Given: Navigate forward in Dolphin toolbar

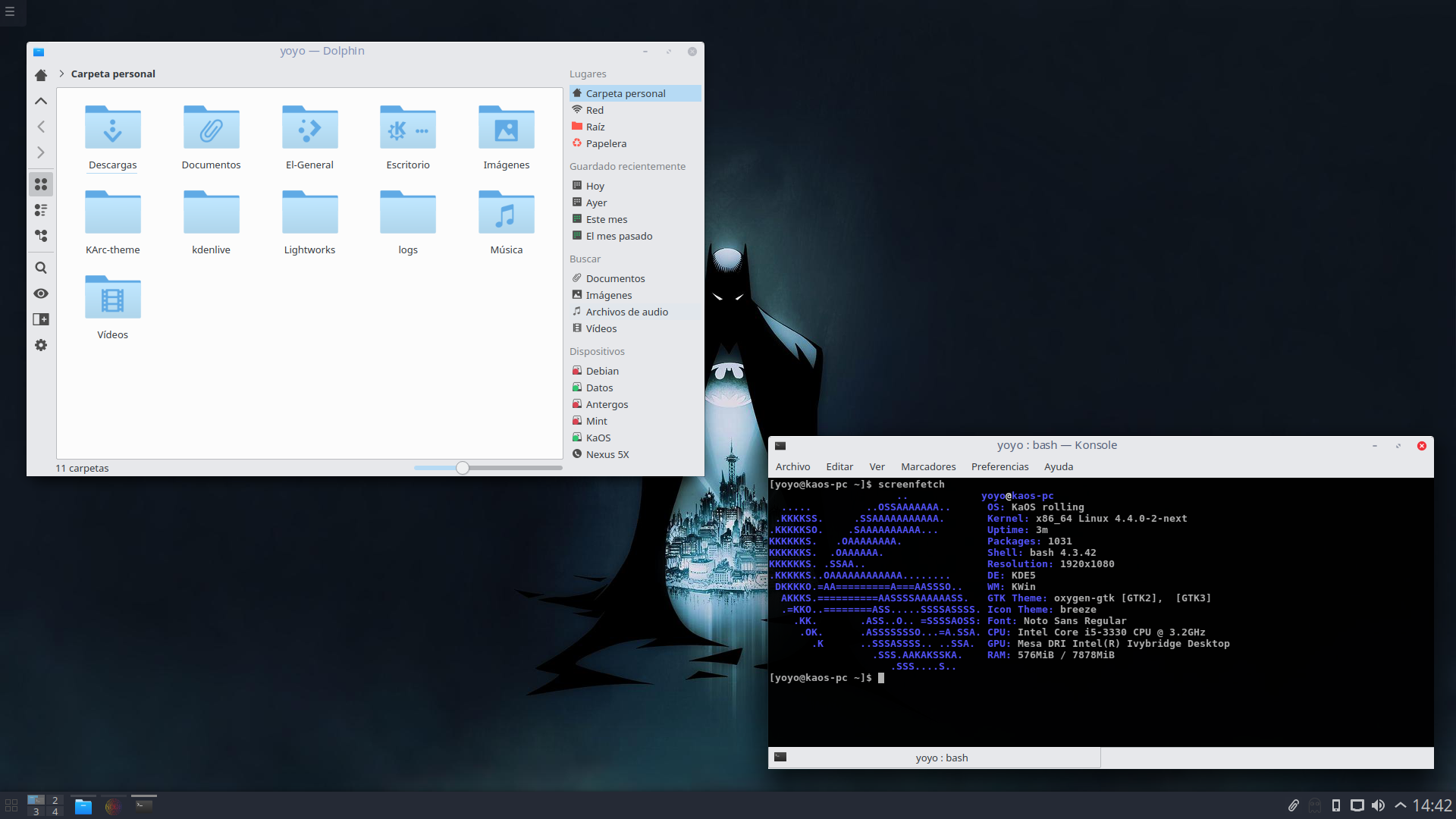Looking at the screenshot, I should (41, 152).
